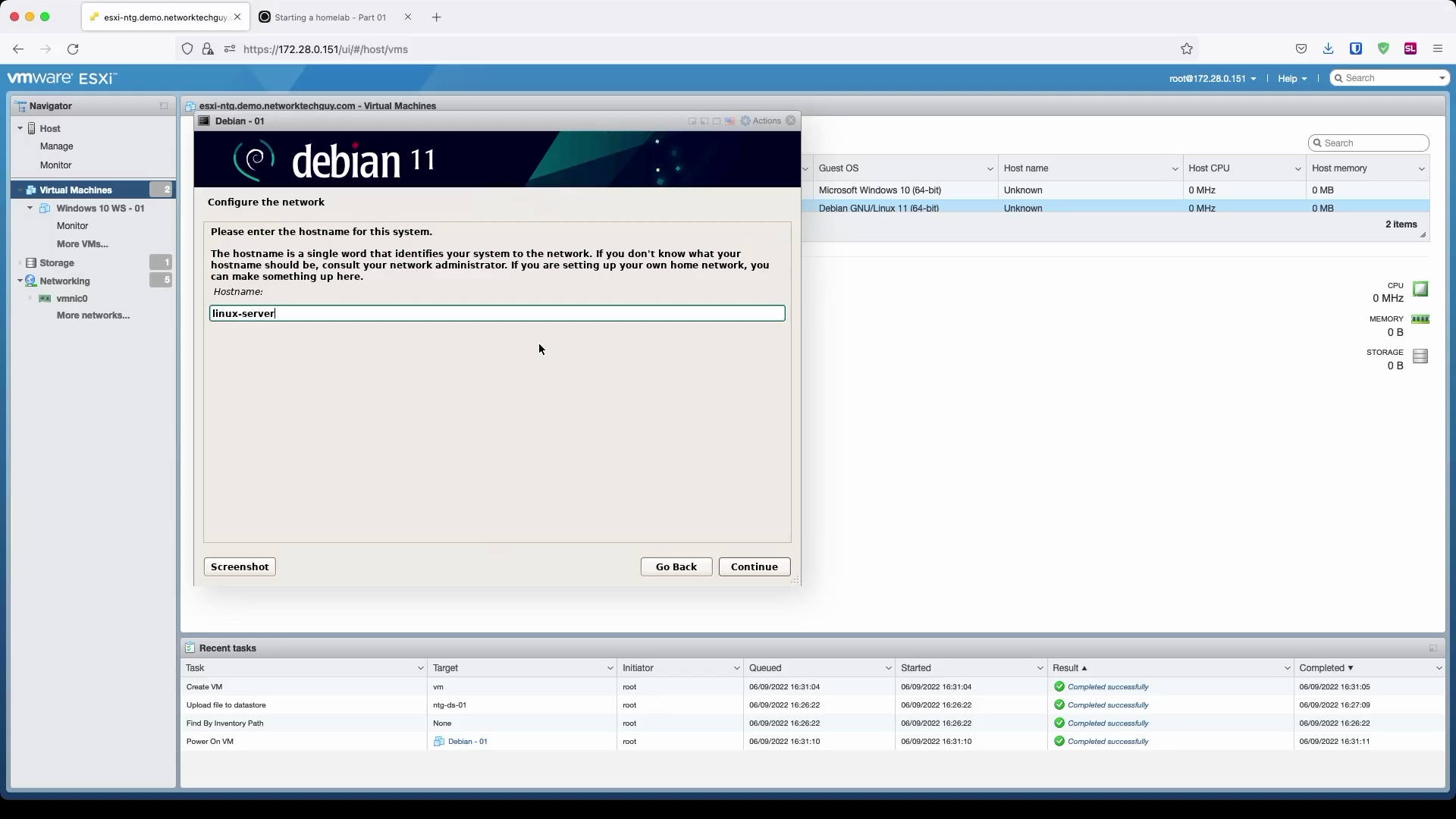Open the Pocket save icon
Screen dimensions: 1456x819
tap(1301, 49)
